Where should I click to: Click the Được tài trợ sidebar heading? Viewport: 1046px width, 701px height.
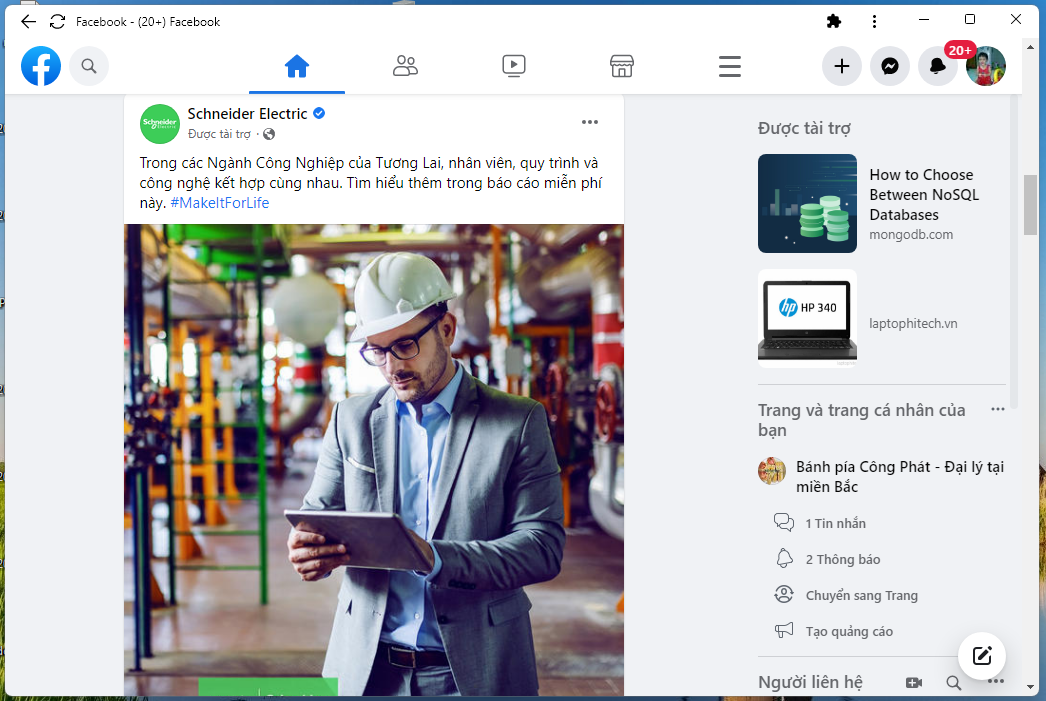[804, 128]
